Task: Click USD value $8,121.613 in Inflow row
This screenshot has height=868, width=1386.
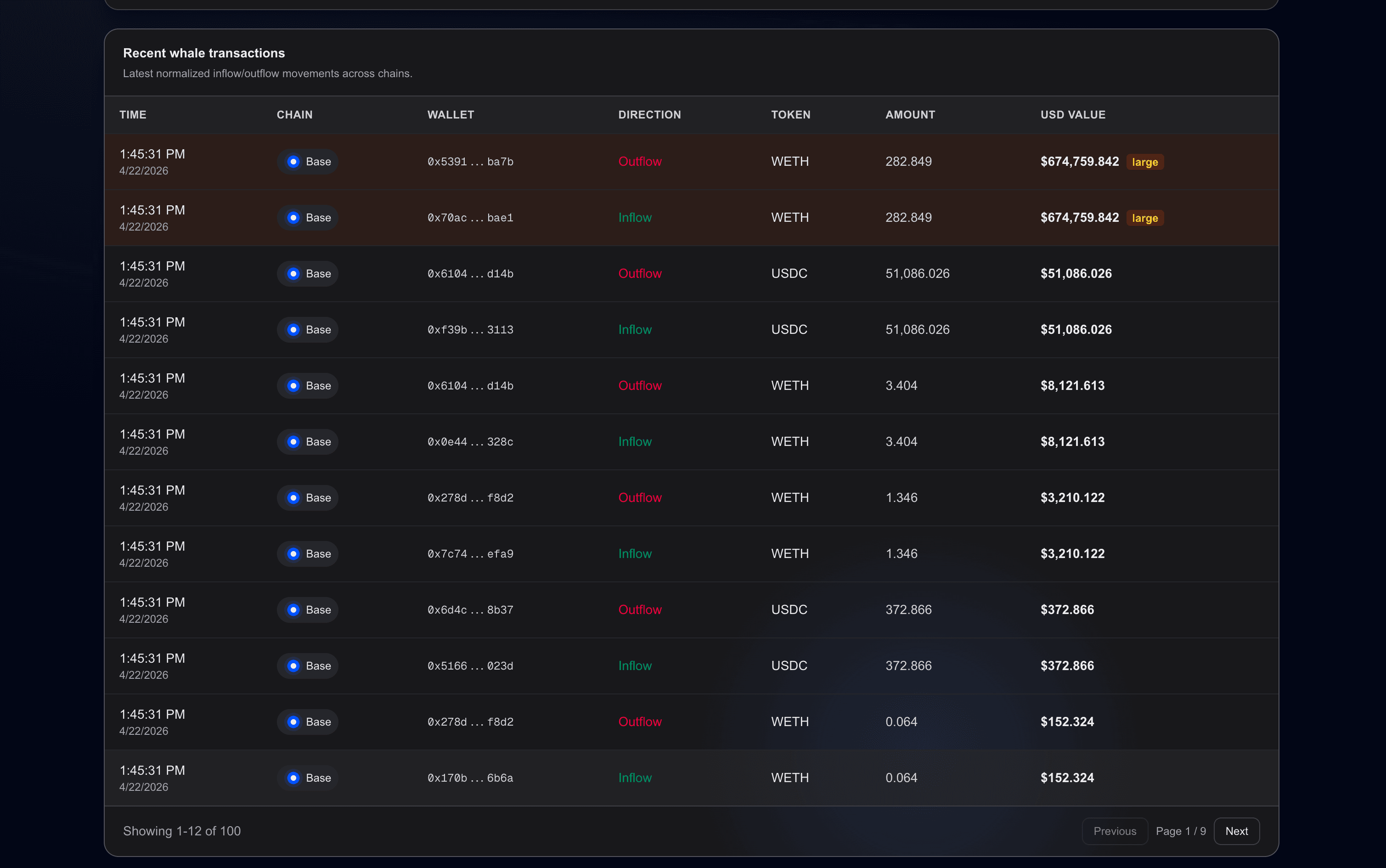Action: click(1072, 441)
